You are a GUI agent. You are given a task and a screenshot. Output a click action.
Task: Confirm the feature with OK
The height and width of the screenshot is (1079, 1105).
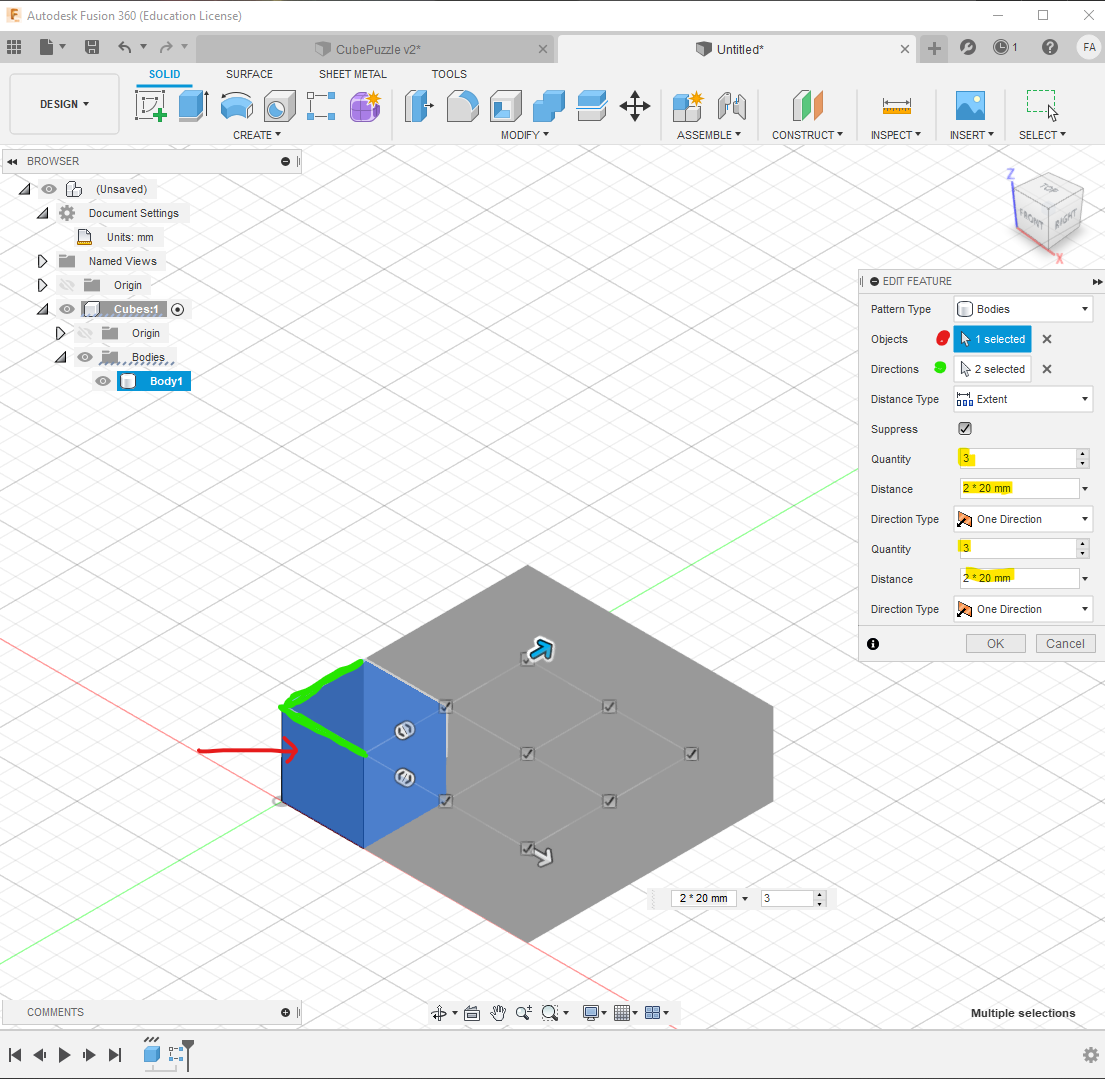point(995,643)
